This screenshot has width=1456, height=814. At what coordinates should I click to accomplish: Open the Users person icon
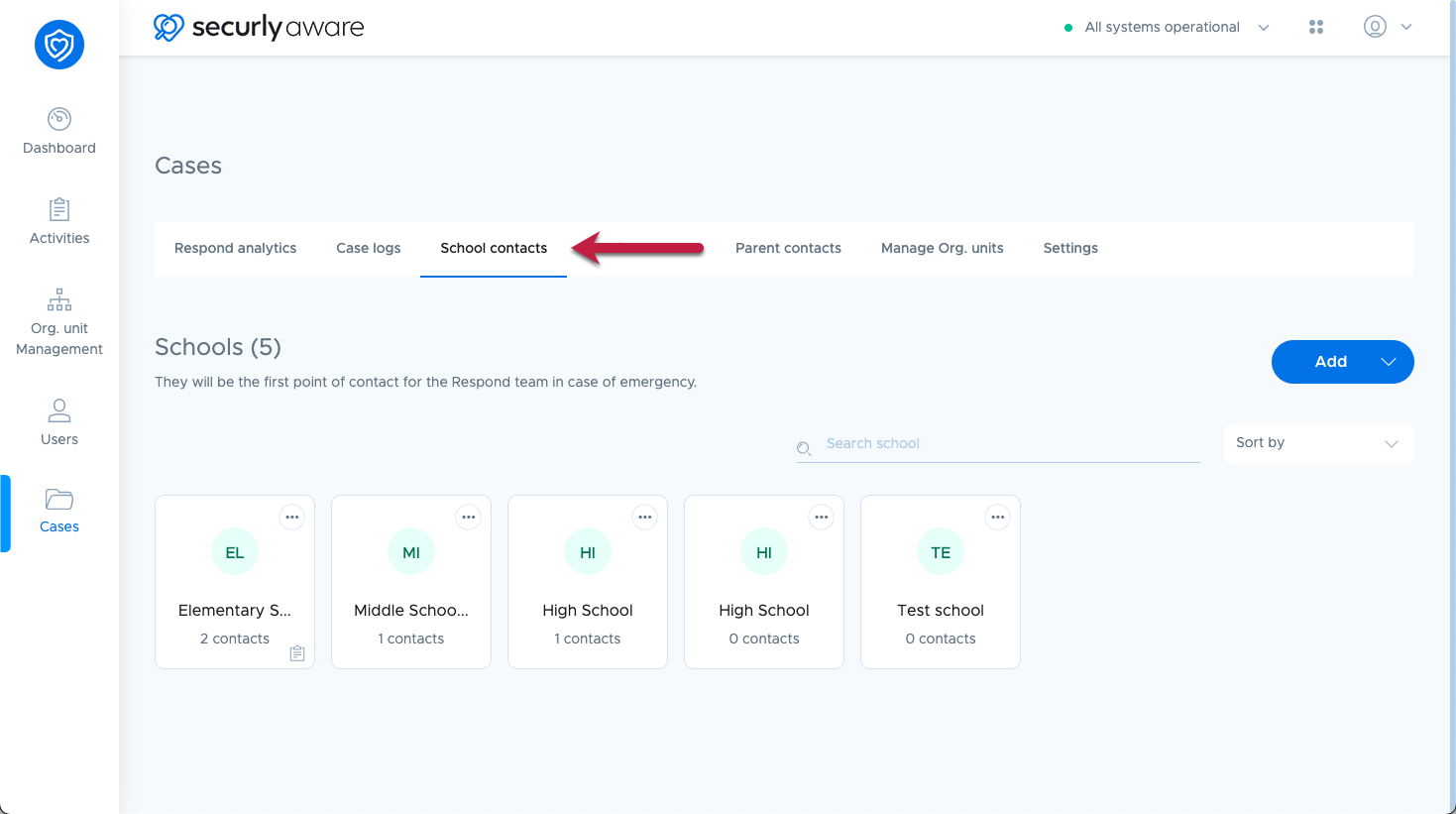[x=59, y=409]
